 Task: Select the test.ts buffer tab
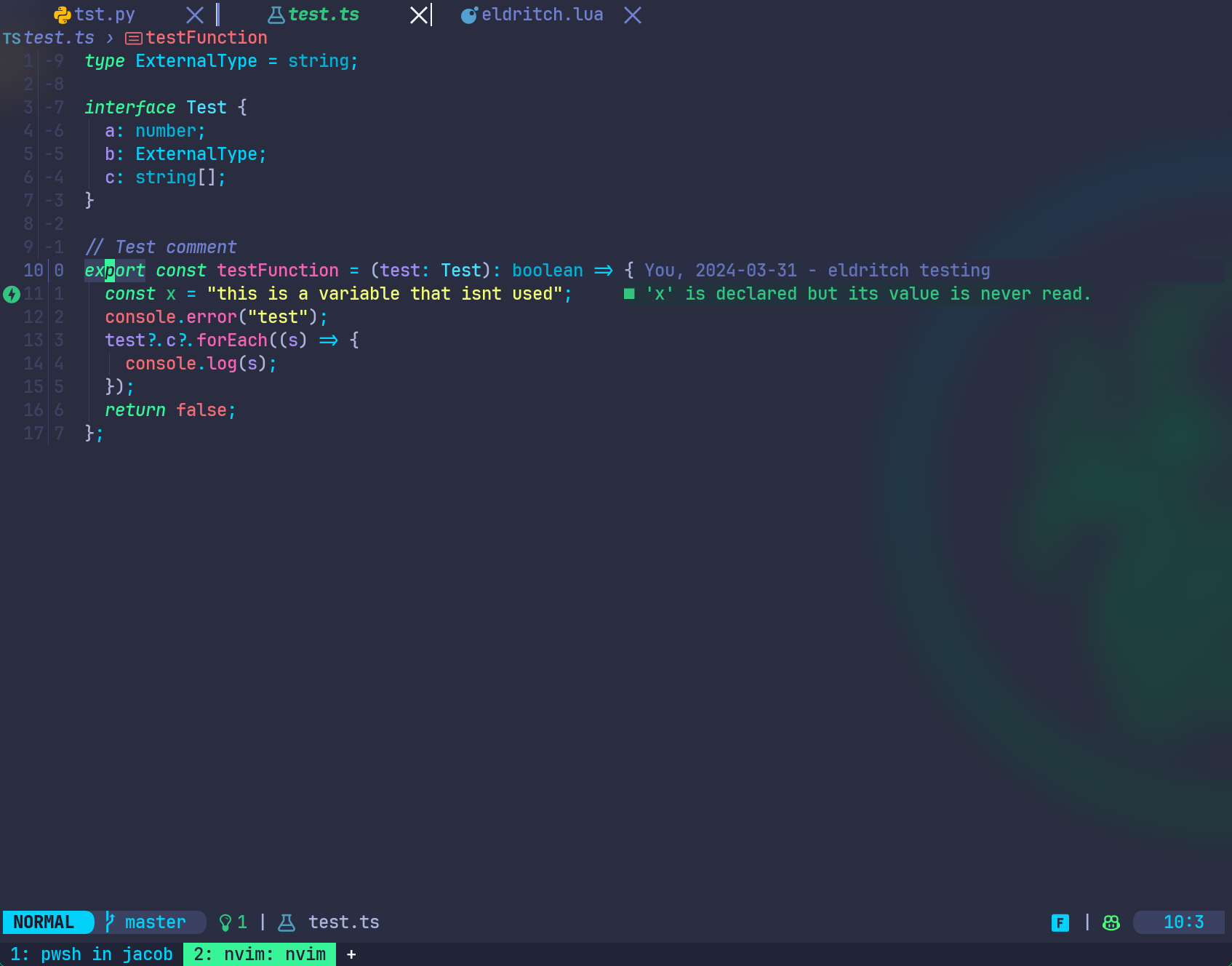[324, 15]
